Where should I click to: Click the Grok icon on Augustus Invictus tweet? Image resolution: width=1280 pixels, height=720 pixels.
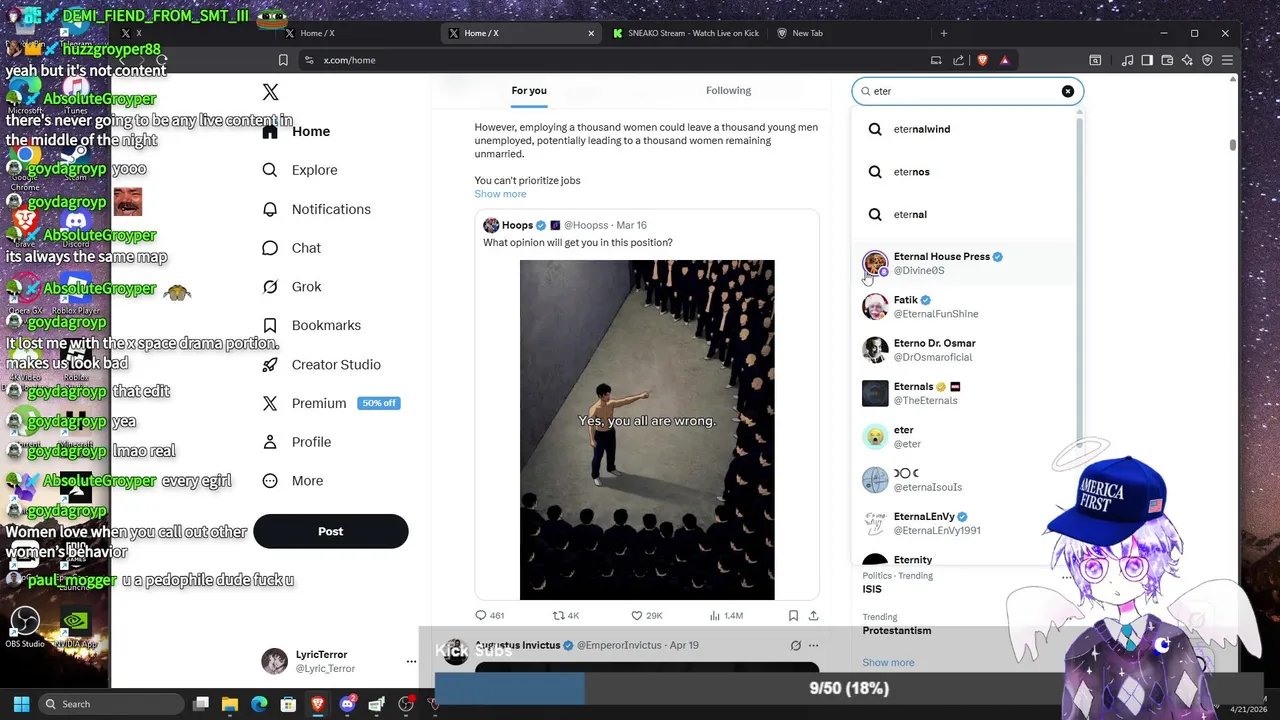(x=795, y=646)
